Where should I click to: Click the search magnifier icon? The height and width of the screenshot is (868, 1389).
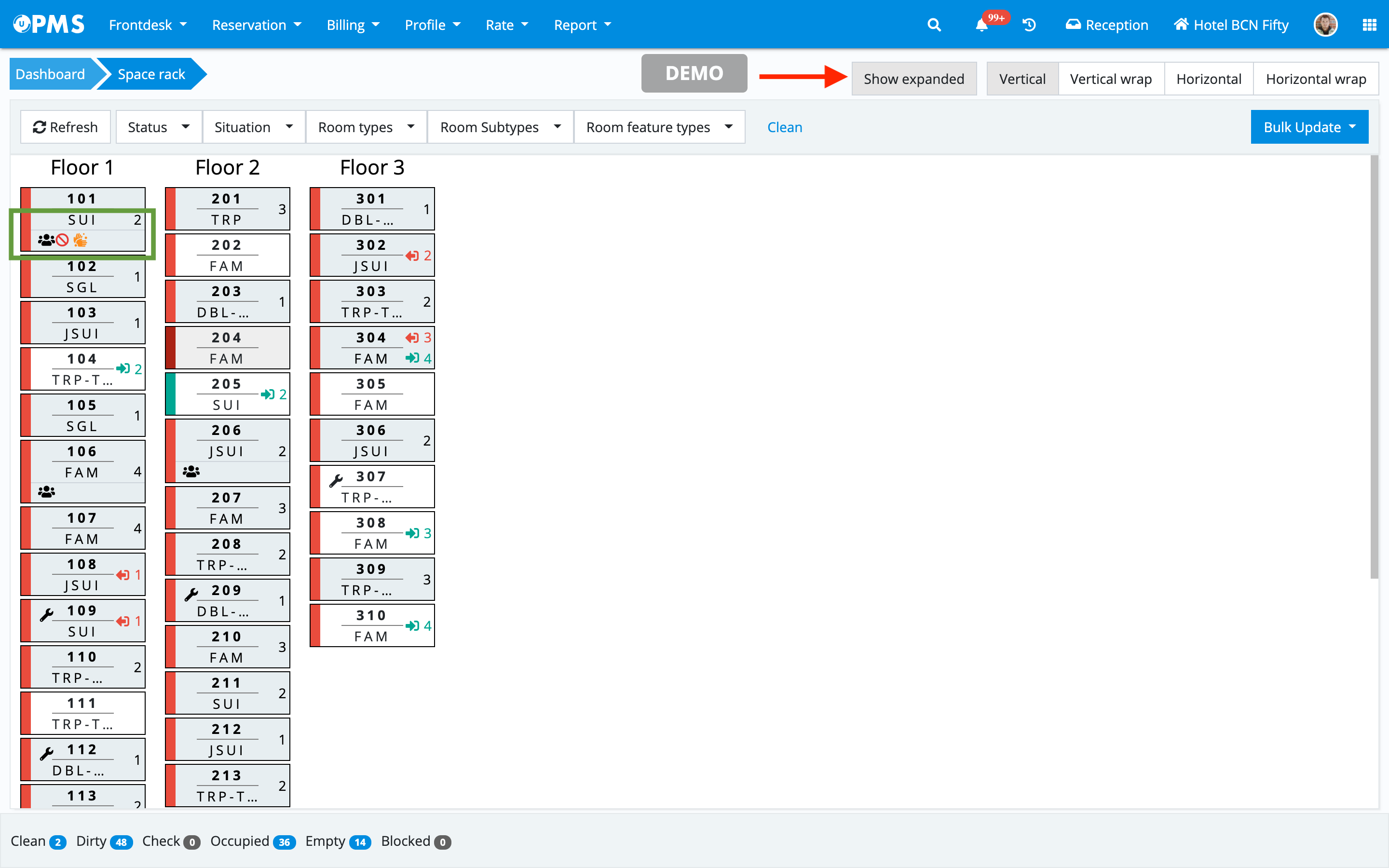point(934,25)
